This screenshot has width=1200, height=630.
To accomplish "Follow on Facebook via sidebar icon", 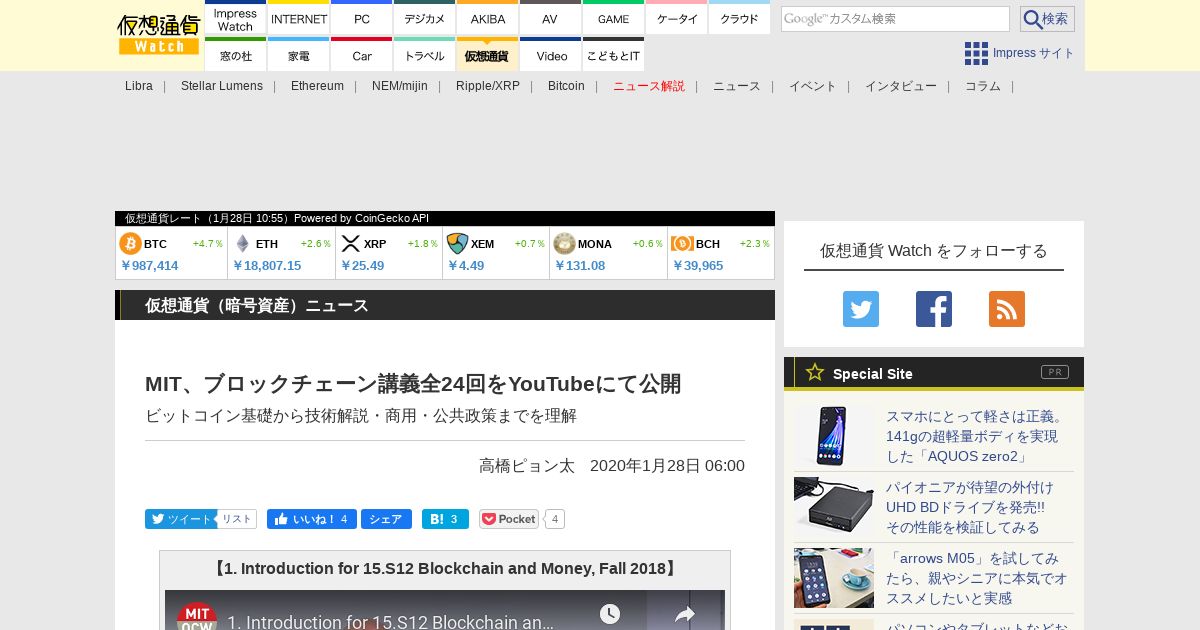I will pos(934,309).
